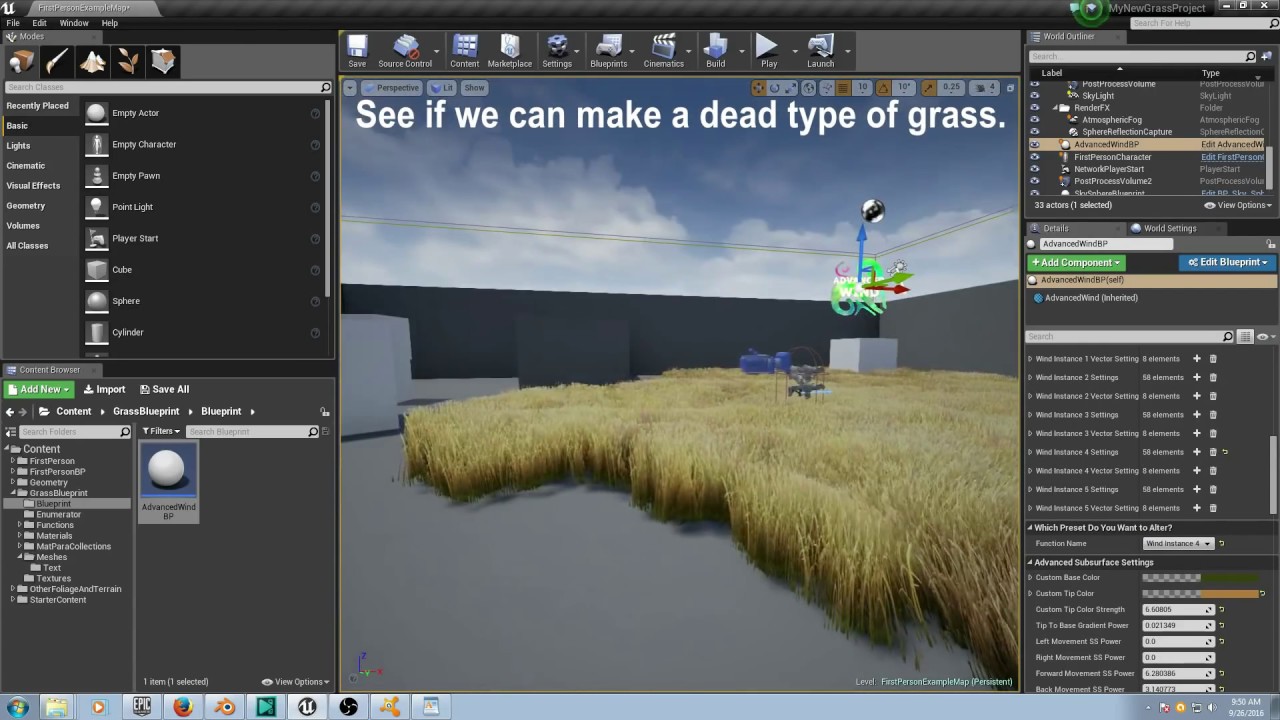Viewport: 1280px width, 720px height.
Task: Reset Wind Instance 4 Settings to default
Action: (1225, 452)
